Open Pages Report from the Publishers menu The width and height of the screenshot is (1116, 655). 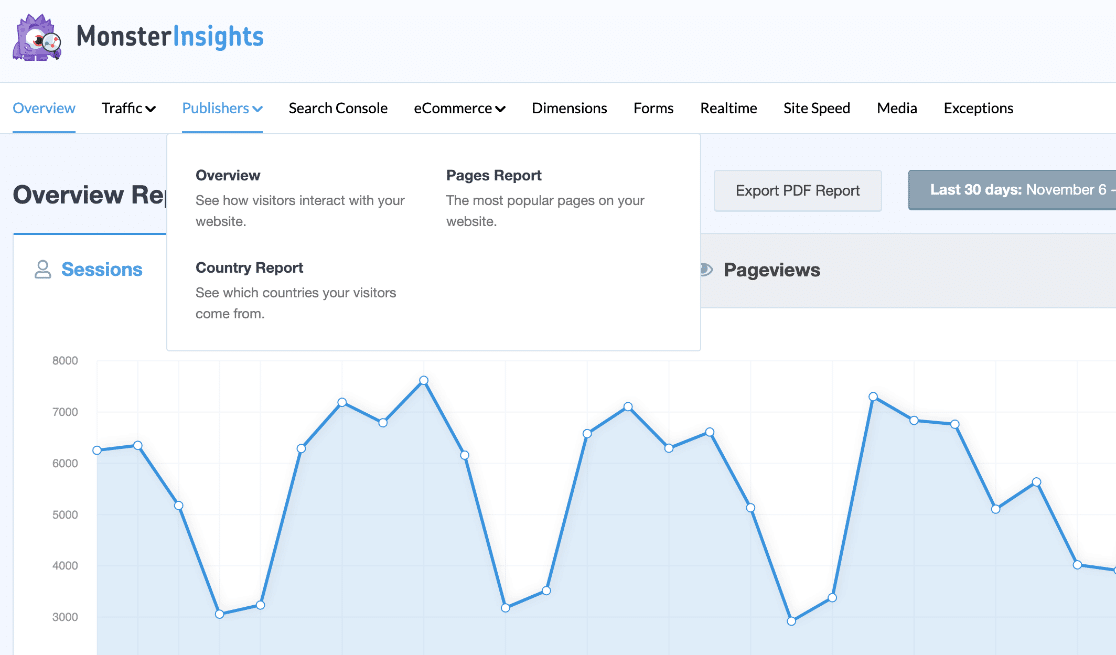coord(493,175)
